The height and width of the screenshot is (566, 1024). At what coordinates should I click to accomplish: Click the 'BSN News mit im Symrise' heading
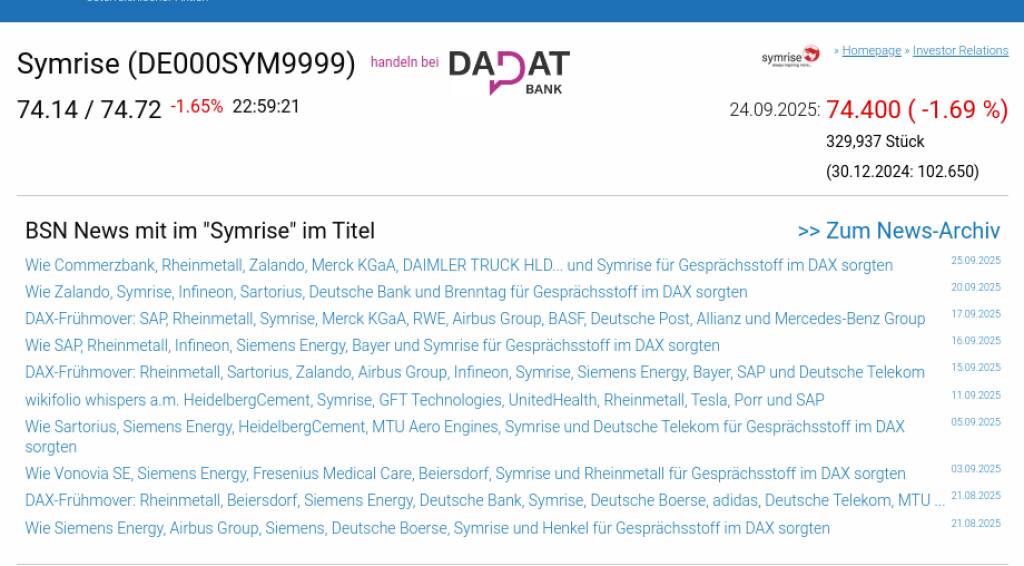pyautogui.click(x=200, y=231)
